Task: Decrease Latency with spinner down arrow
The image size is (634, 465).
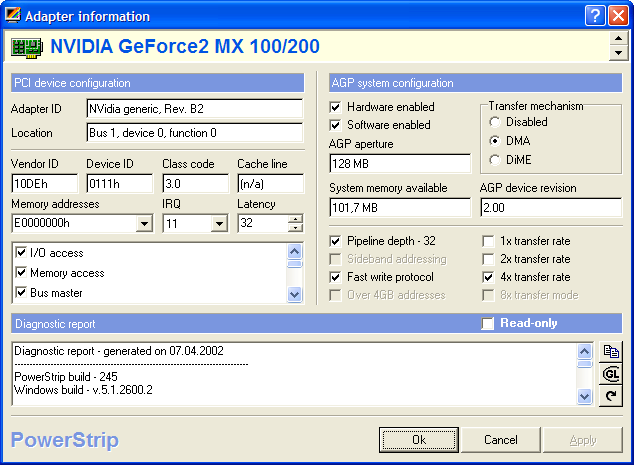Action: [295, 228]
